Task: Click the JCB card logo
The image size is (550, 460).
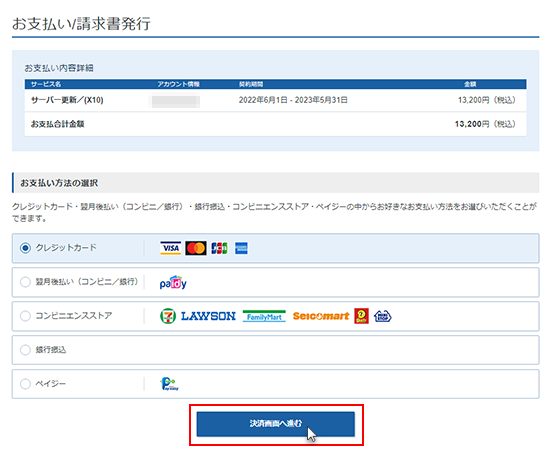Action: [x=219, y=248]
